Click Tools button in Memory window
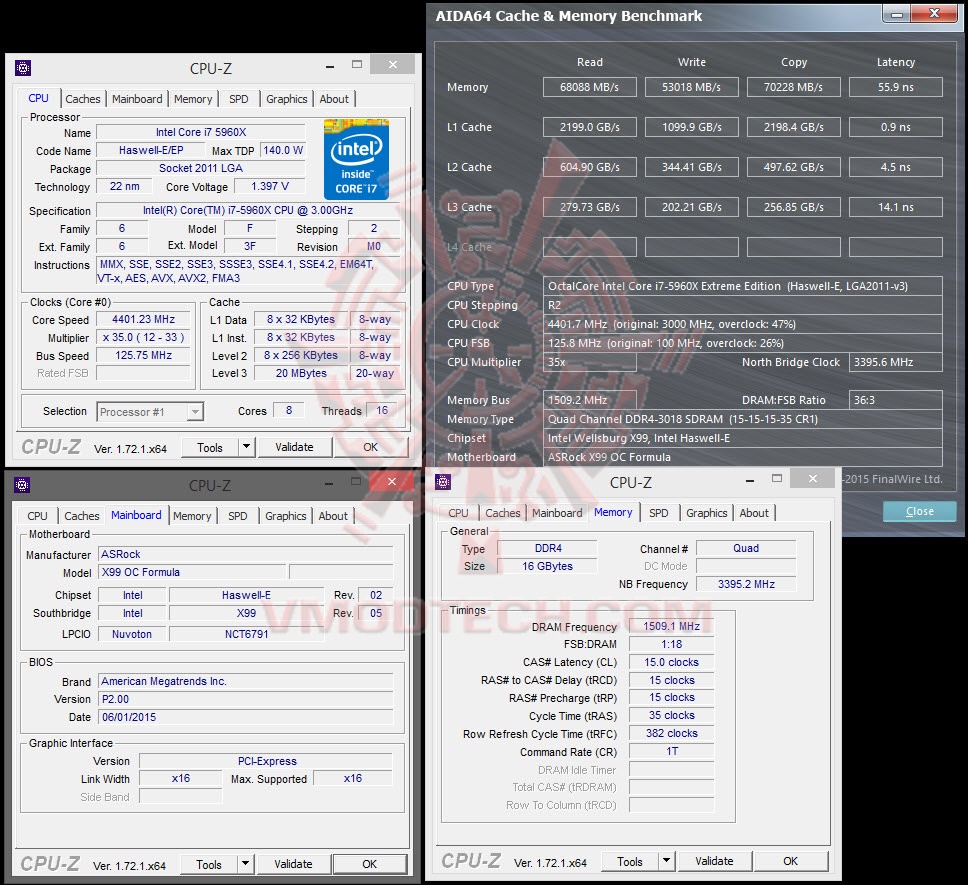This screenshot has height=885, width=968. coord(630,862)
